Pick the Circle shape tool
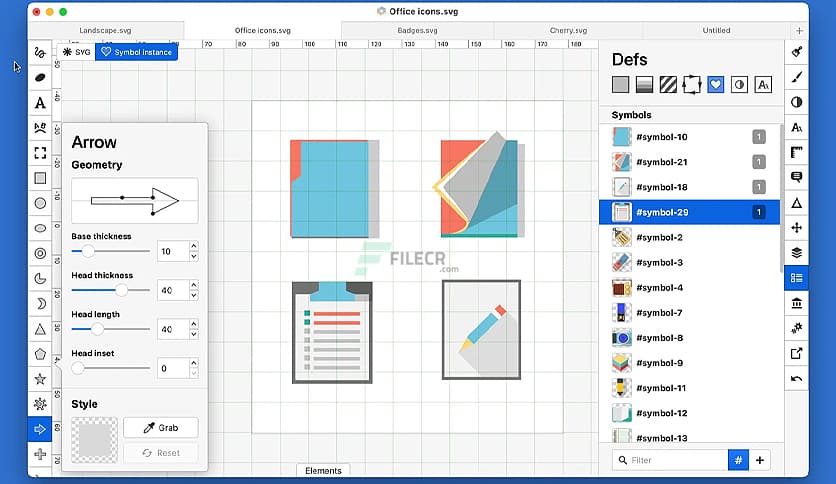 (40, 203)
